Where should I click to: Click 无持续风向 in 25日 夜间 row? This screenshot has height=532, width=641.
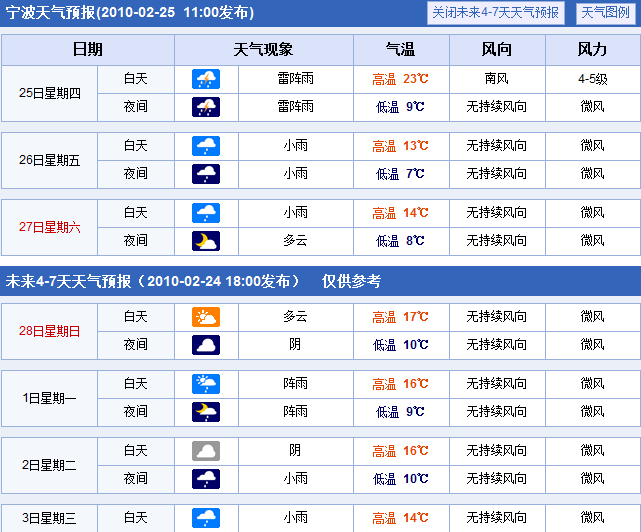[x=497, y=107]
